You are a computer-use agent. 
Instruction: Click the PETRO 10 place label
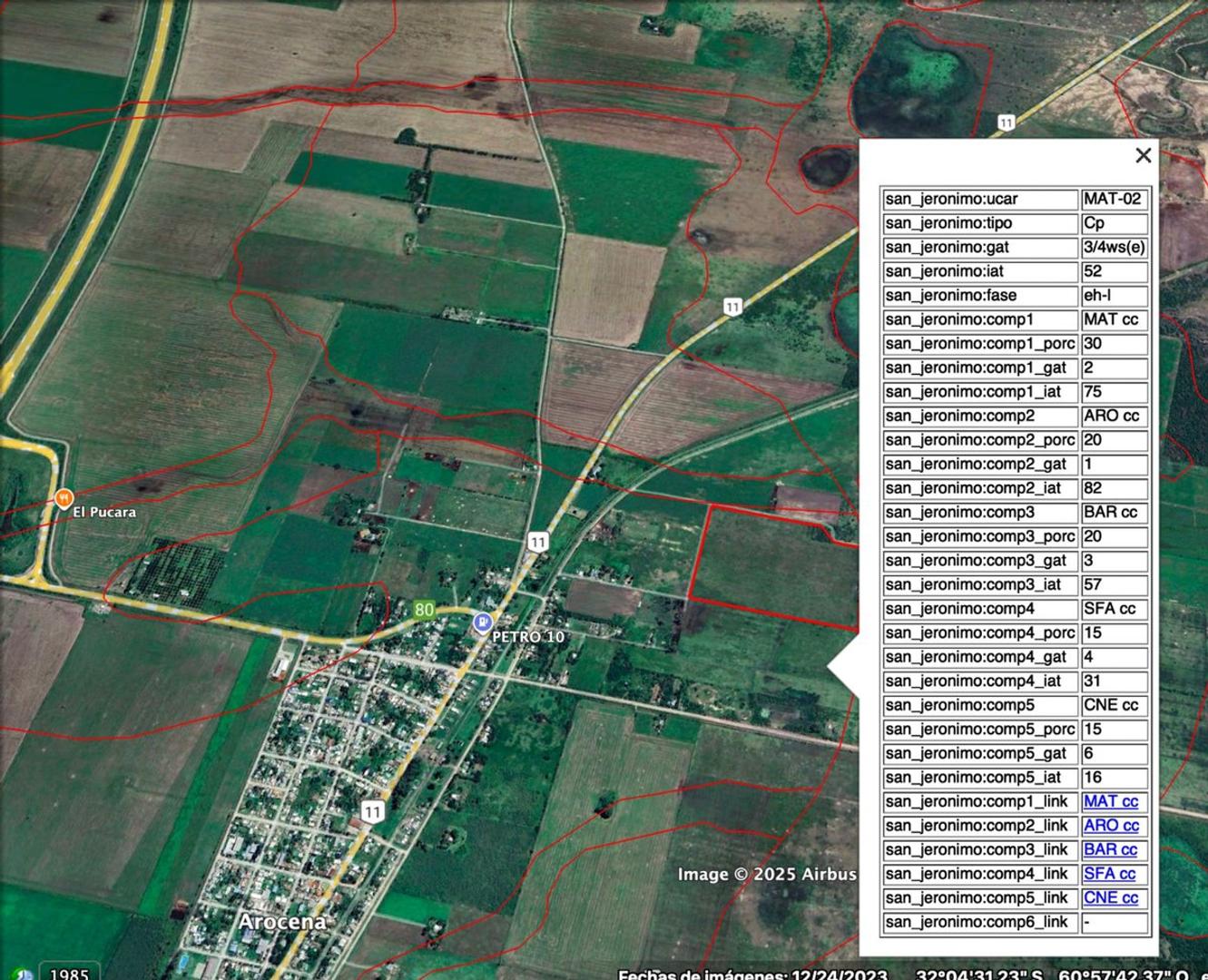528,637
